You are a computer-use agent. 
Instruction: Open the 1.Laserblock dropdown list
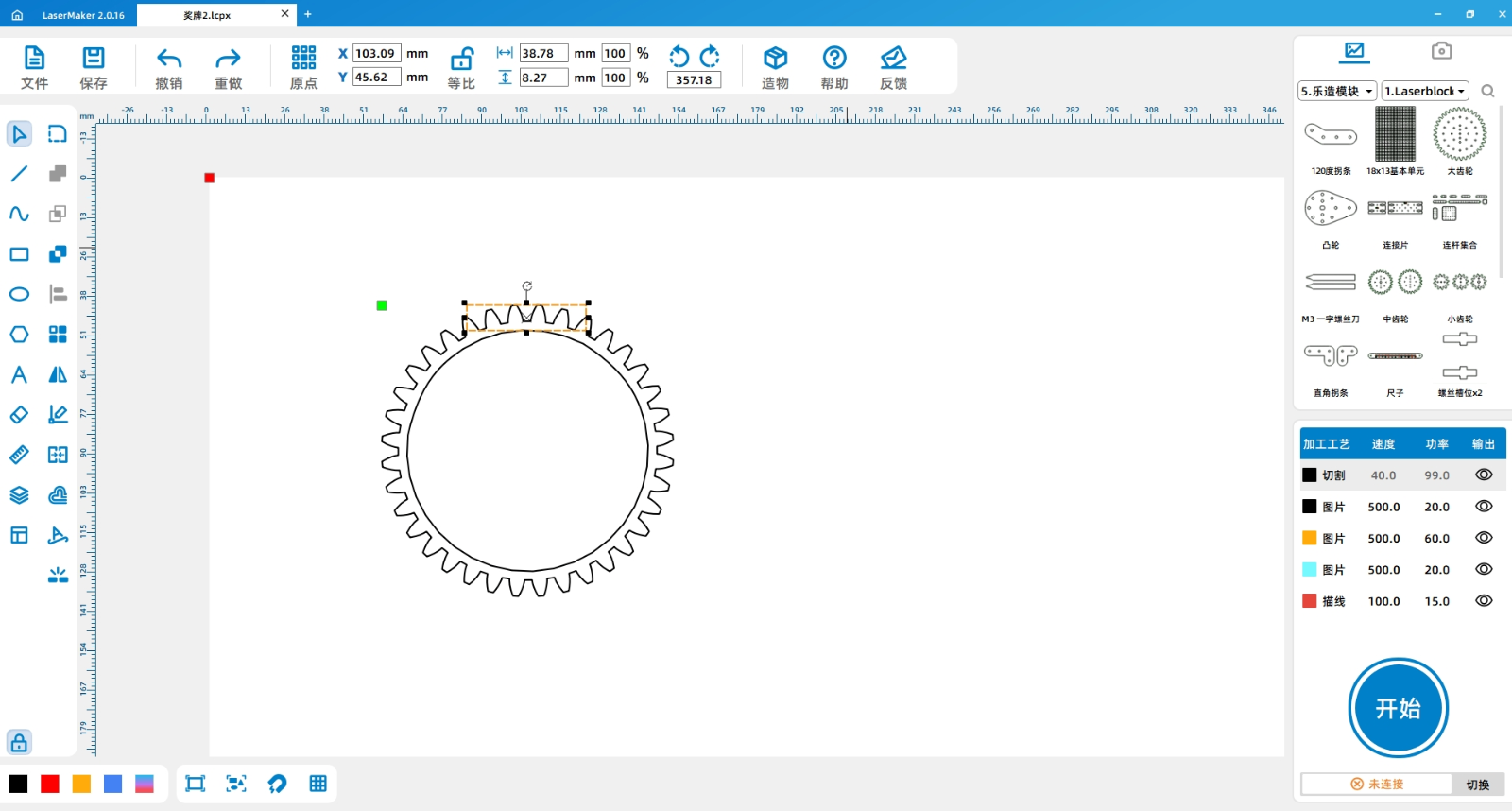pyautogui.click(x=1424, y=91)
